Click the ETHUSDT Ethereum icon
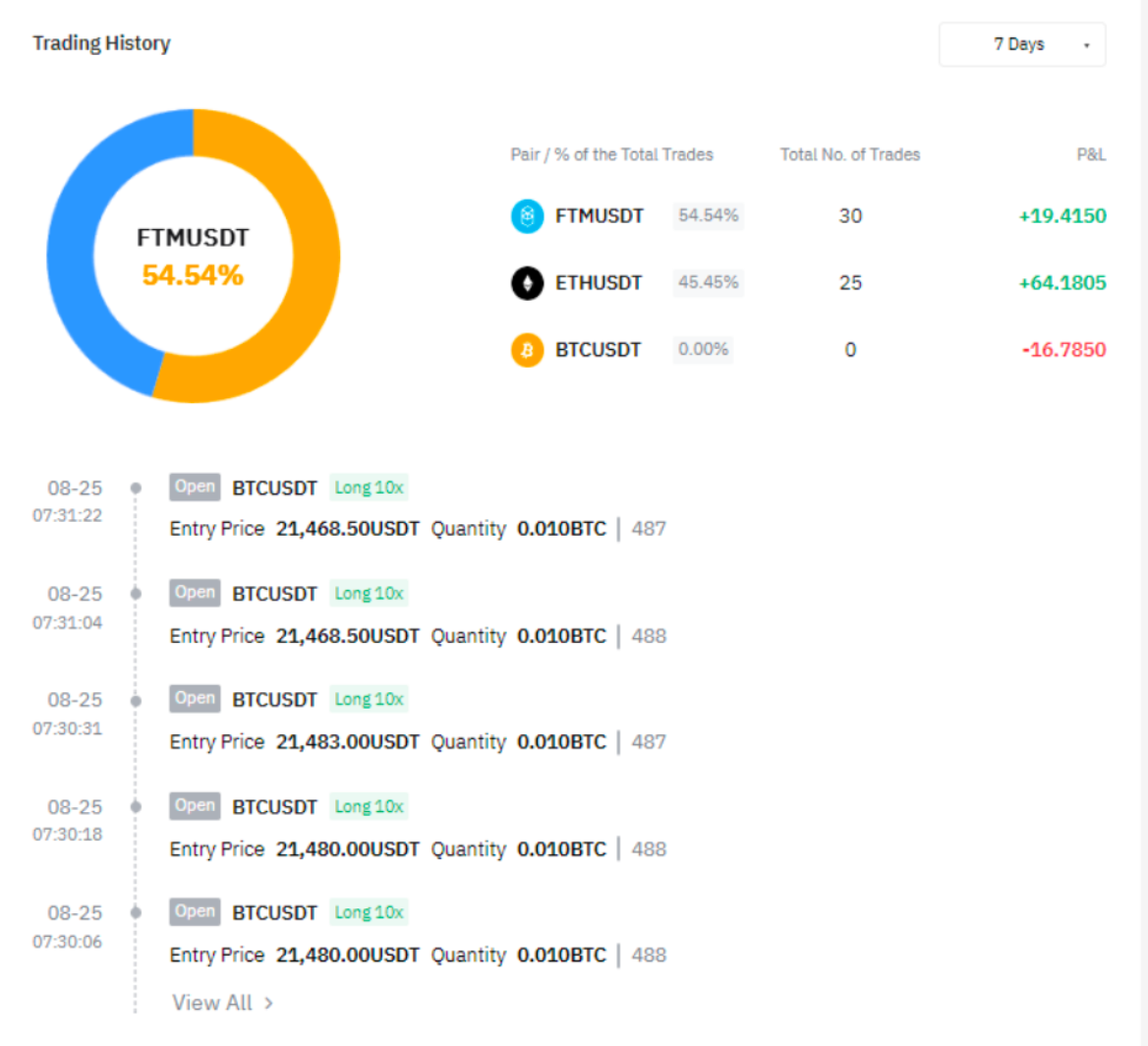The image size is (1148, 1046). click(527, 283)
